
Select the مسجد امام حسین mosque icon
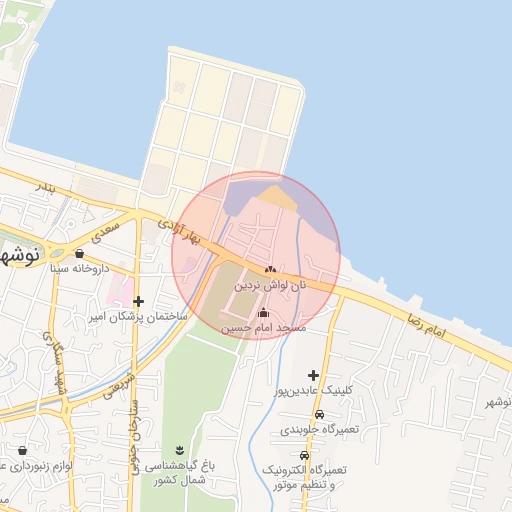[x=263, y=313]
